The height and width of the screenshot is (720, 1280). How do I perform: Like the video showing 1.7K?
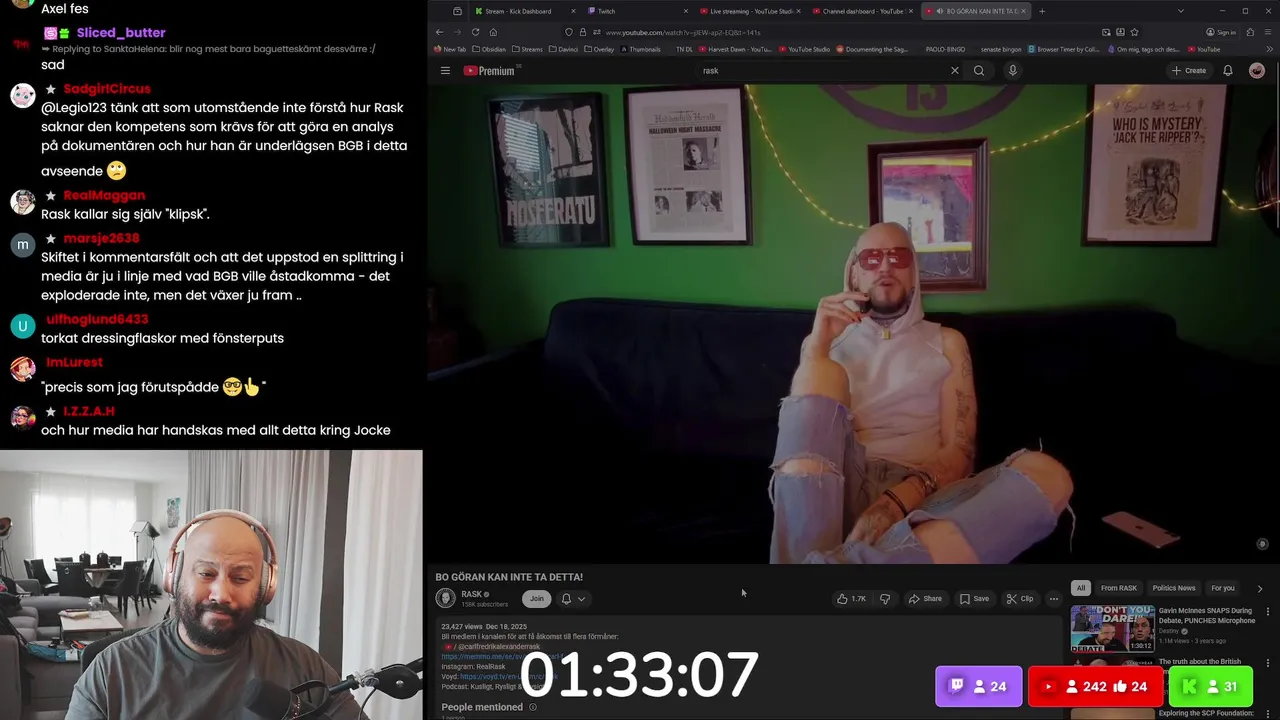tap(851, 599)
